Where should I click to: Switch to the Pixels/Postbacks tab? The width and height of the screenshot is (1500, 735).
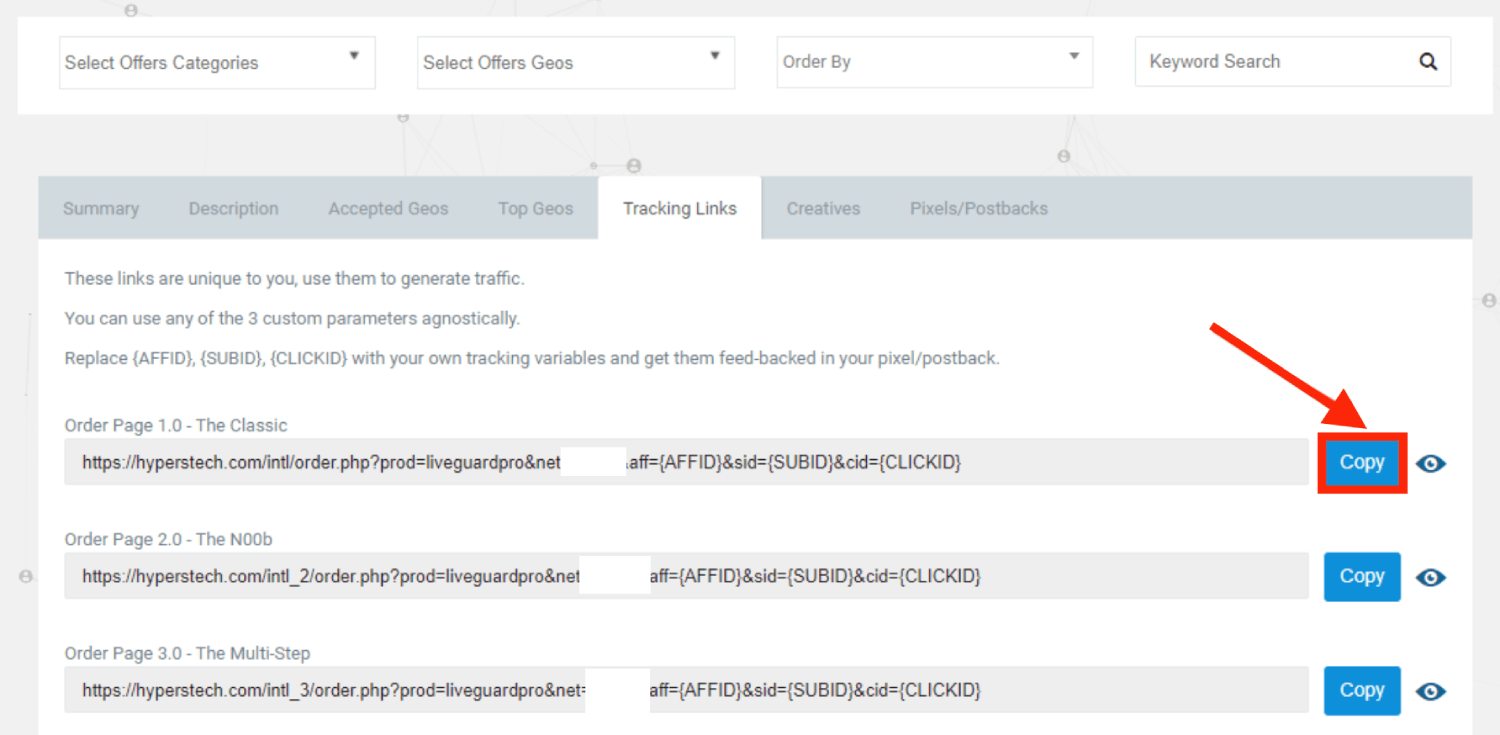pyautogui.click(x=979, y=208)
